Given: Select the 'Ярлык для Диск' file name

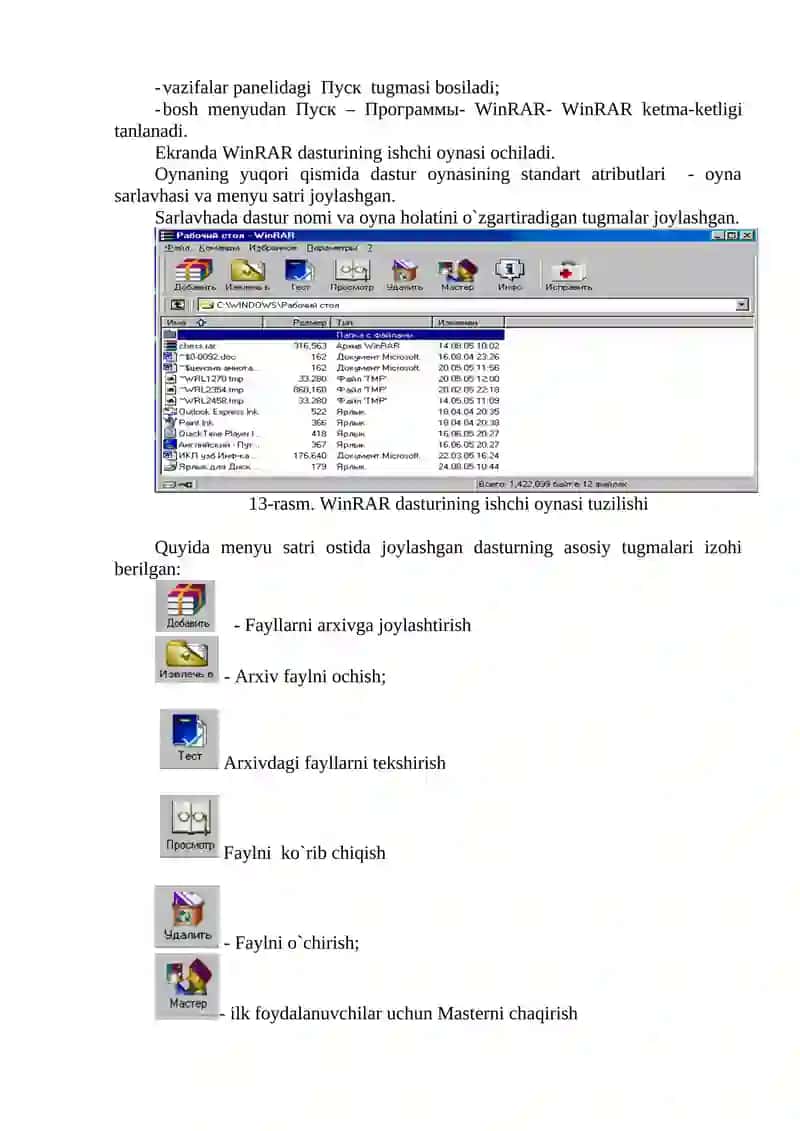Looking at the screenshot, I should (x=215, y=467).
